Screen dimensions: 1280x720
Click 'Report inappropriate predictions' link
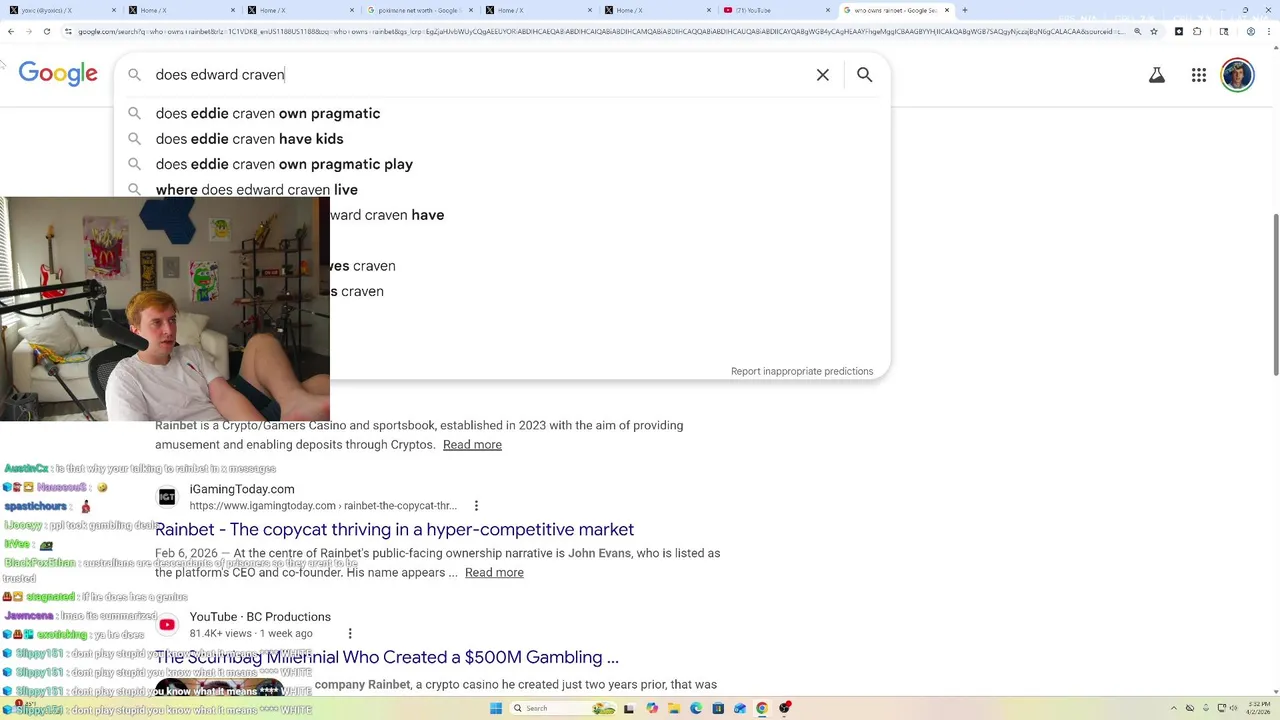coord(802,371)
